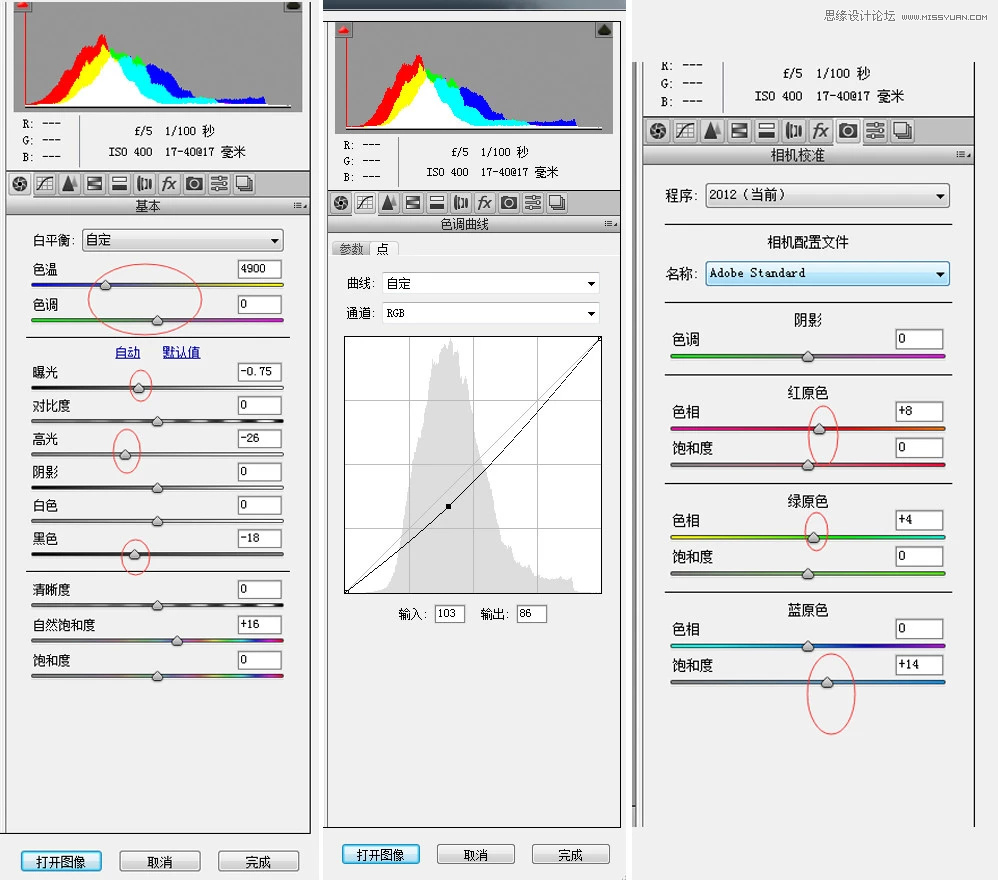Open Tone Curve icon in Basic panel
The width and height of the screenshot is (998, 880).
(45, 184)
